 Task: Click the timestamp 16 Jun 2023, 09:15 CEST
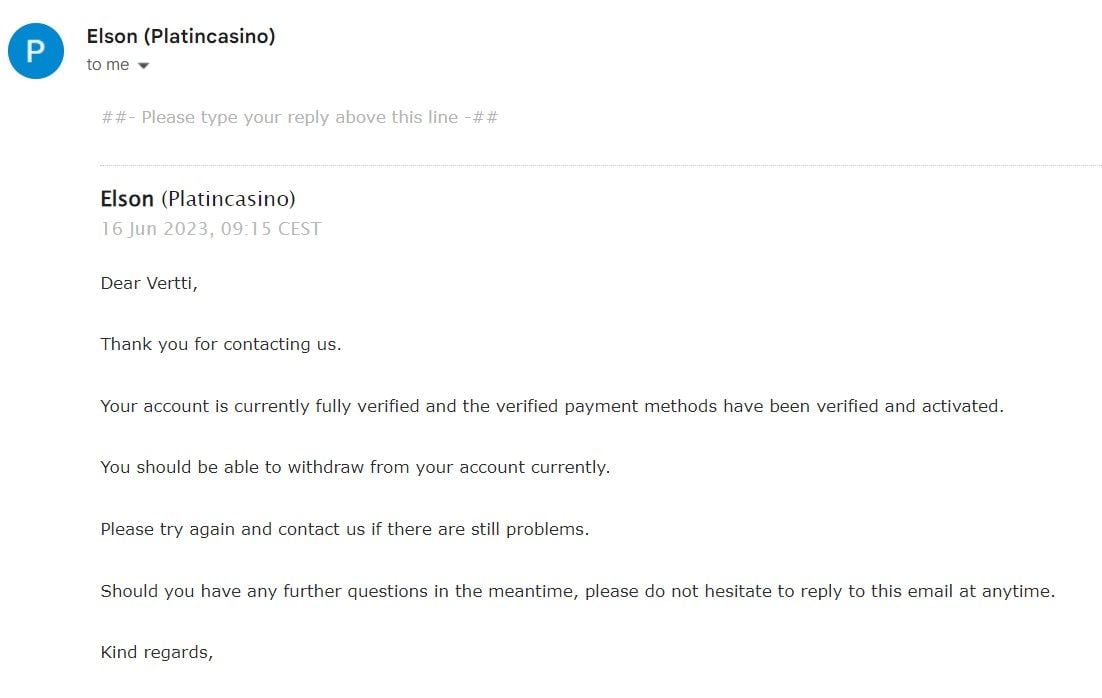pyautogui.click(x=211, y=229)
